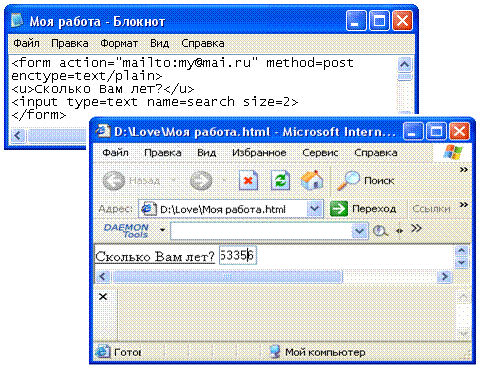This screenshot has width=480, height=368.
Task: Click the page icon in address bar
Action: tap(148, 209)
